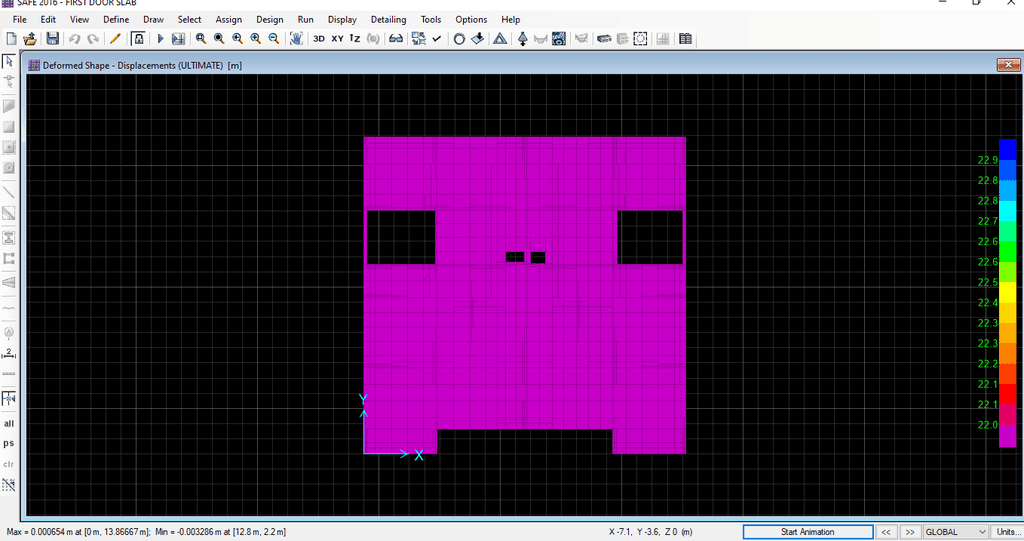The image size is (1024, 541).
Task: Click the intersecting line select icon
Action: pos(9,485)
